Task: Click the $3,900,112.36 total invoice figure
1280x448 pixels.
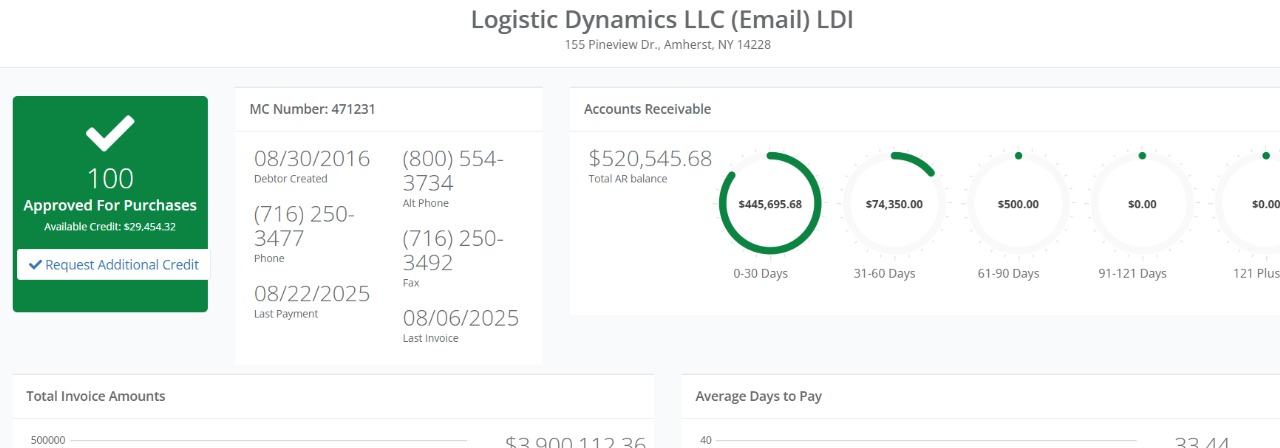Action: [x=576, y=441]
